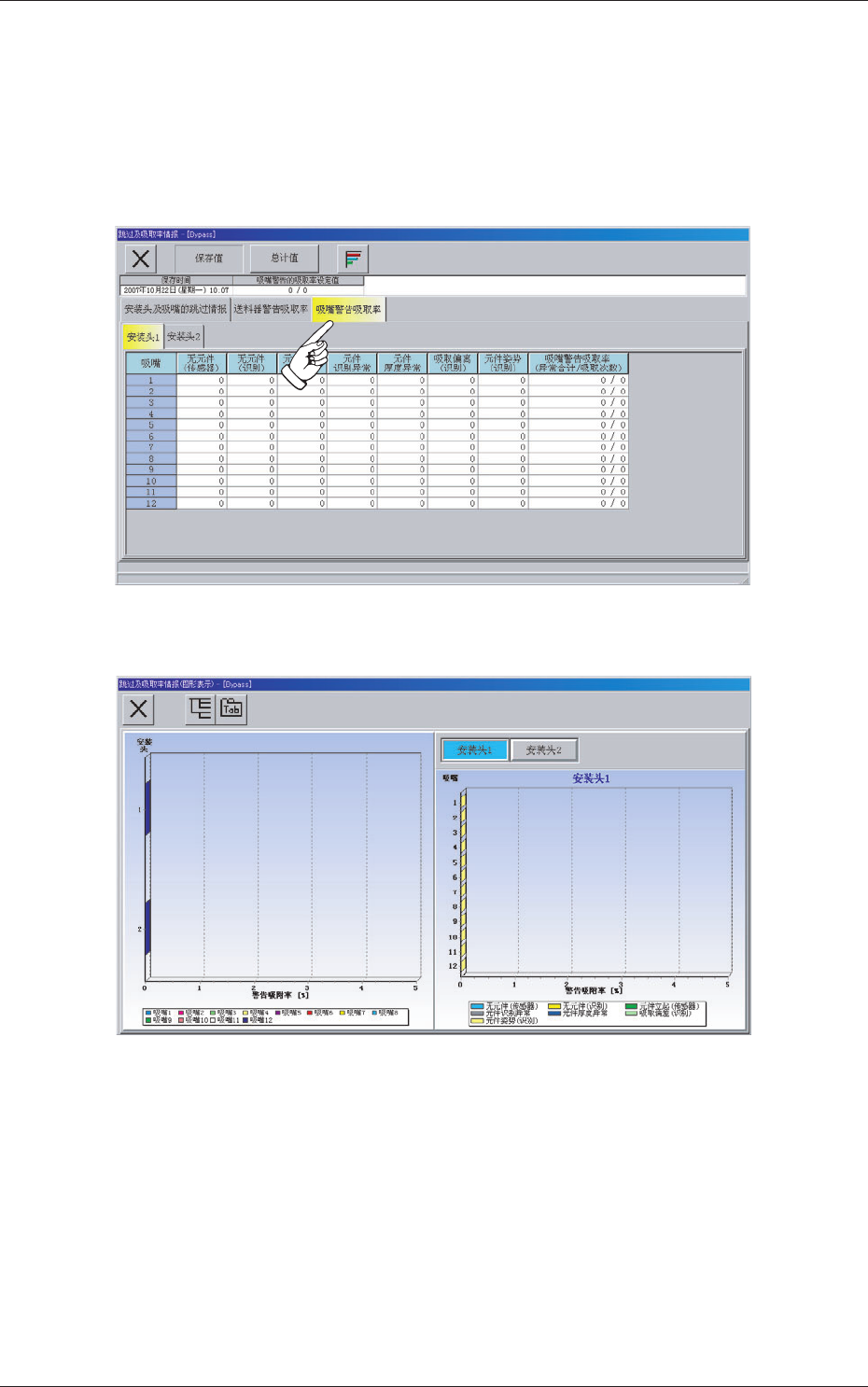
Task: Click the tree/list view icon in graph window
Action: [x=201, y=709]
